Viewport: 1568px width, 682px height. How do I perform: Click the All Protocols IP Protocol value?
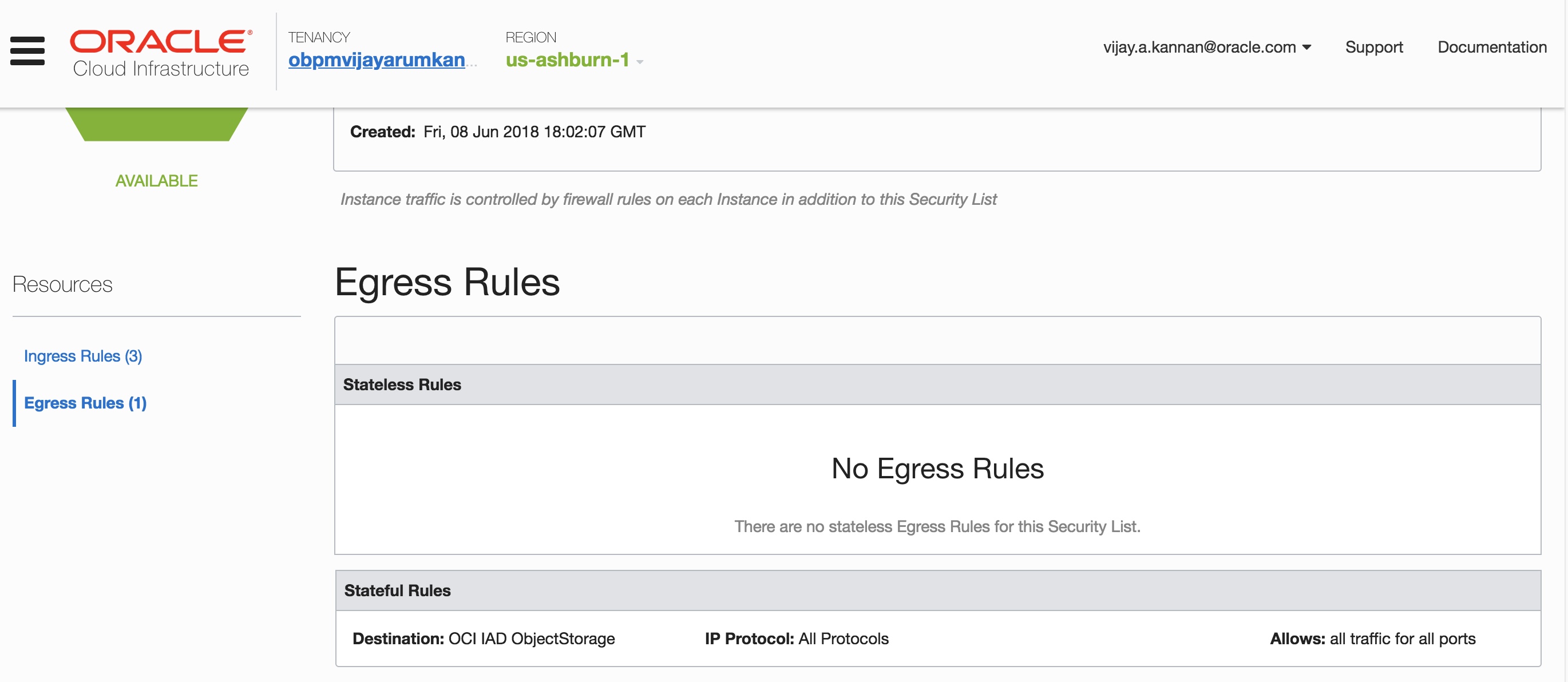coord(843,638)
